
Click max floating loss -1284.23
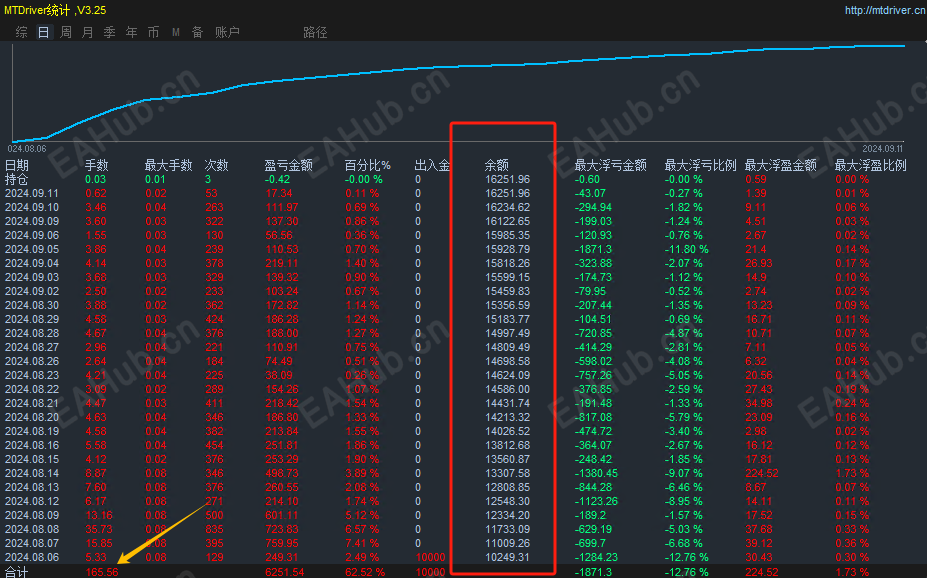pyautogui.click(x=596, y=557)
